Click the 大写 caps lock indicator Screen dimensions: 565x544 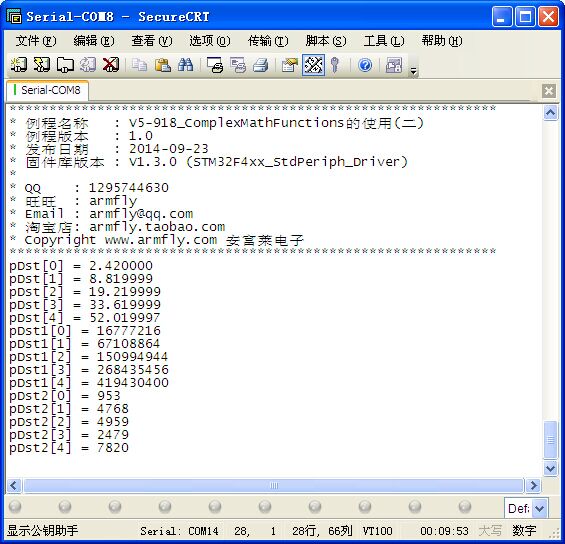(490, 531)
